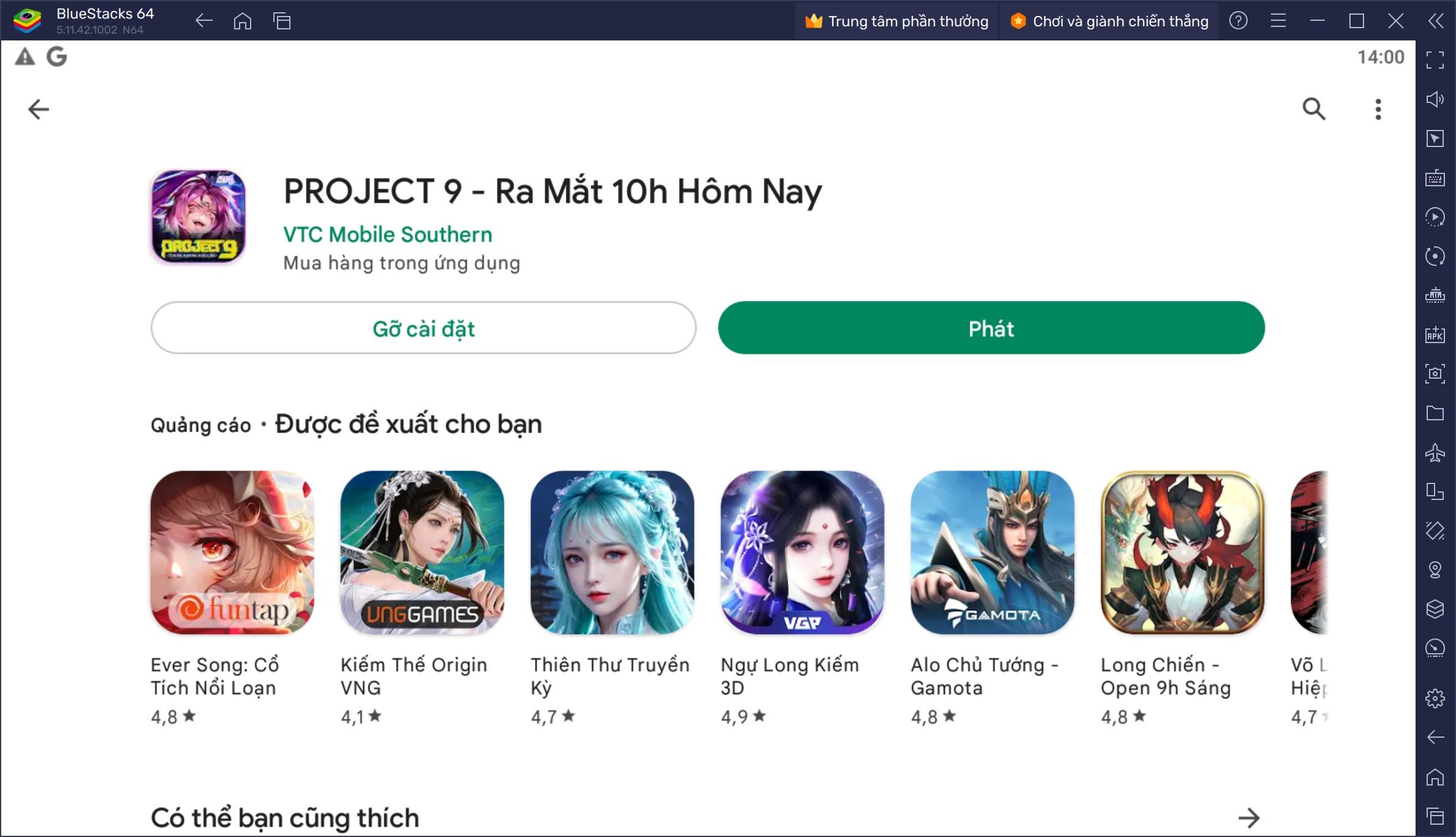Toggle fullscreen mode in the sidebar
The width and height of the screenshot is (1456, 837).
point(1435,60)
